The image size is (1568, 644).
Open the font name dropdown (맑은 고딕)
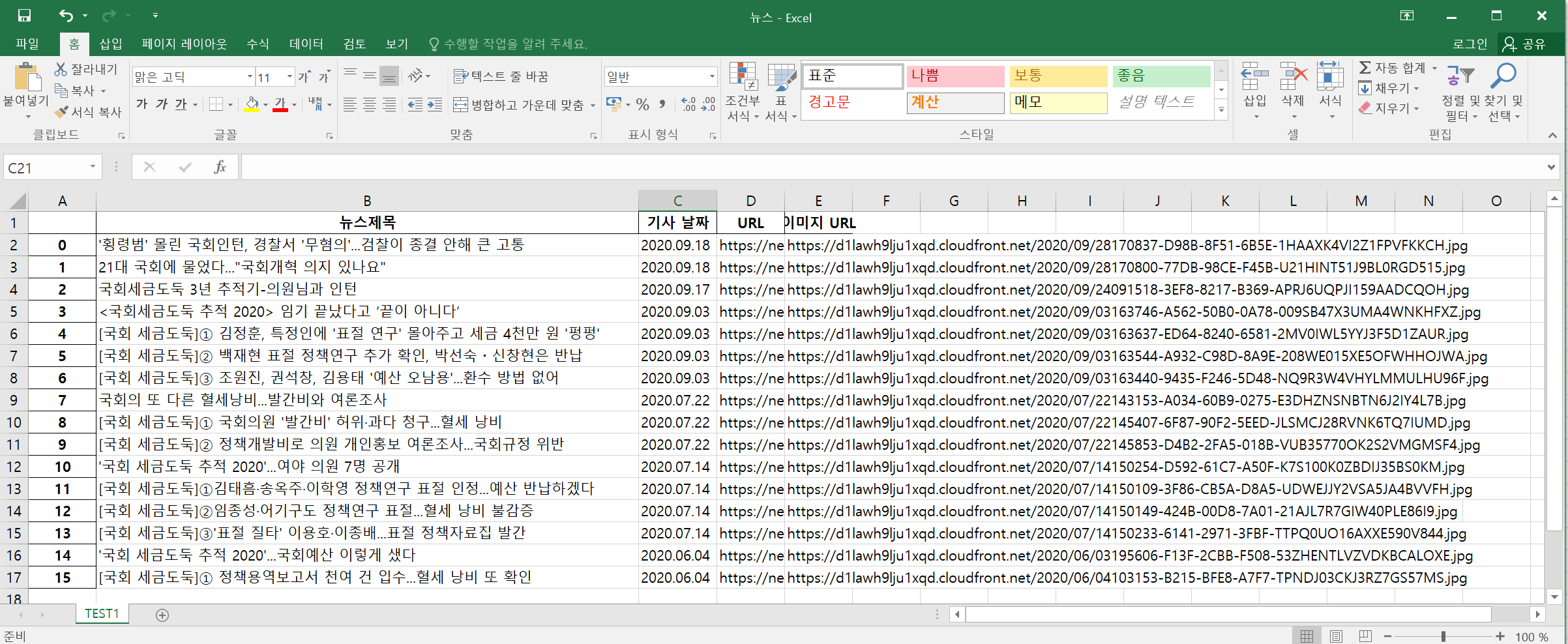coord(250,77)
